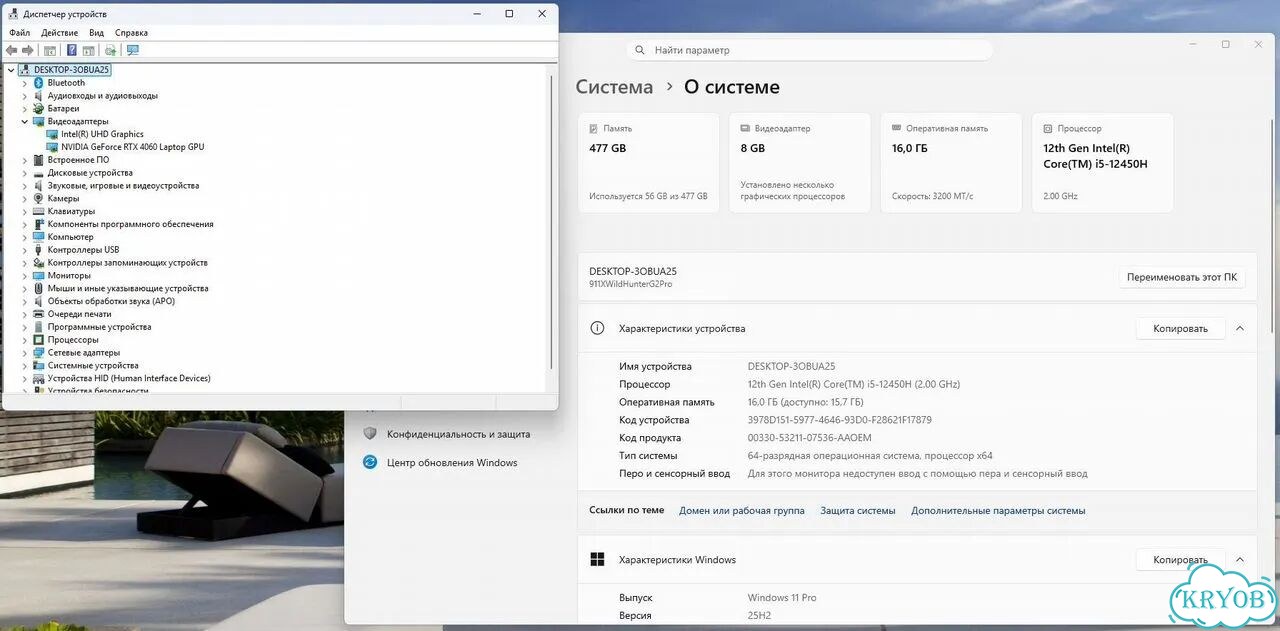Click the adapter icon next to Intel(R) UHD Graphics

(x=52, y=134)
